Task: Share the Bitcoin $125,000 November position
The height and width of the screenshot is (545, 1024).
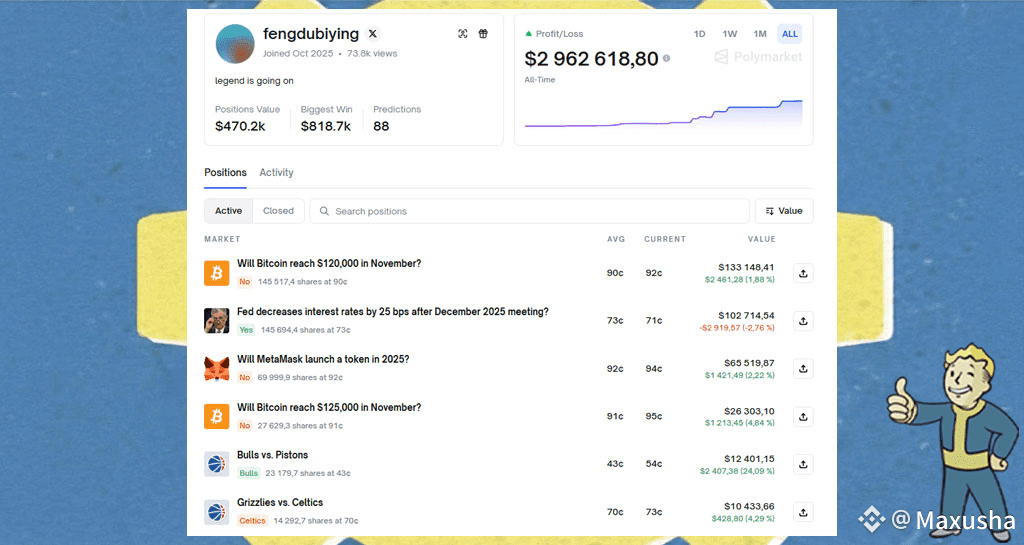Action: [803, 416]
